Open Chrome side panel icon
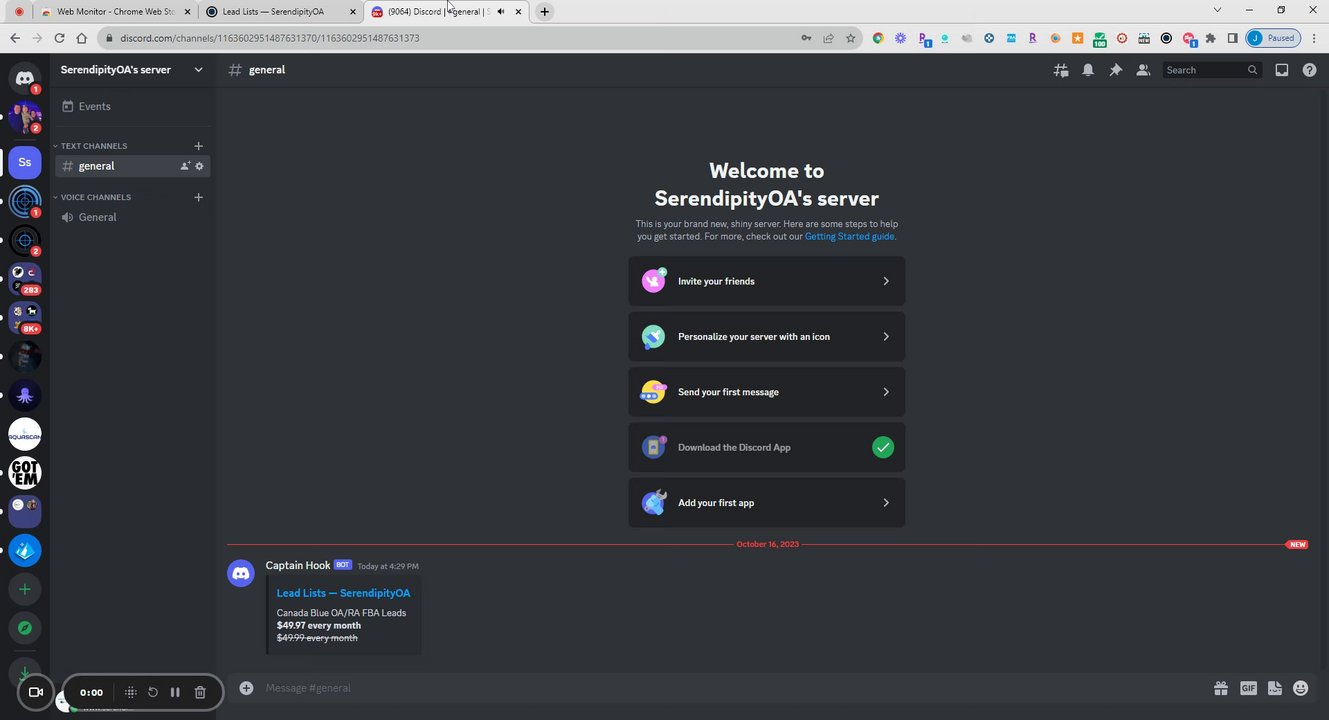The height and width of the screenshot is (720, 1329). pos(1232,38)
